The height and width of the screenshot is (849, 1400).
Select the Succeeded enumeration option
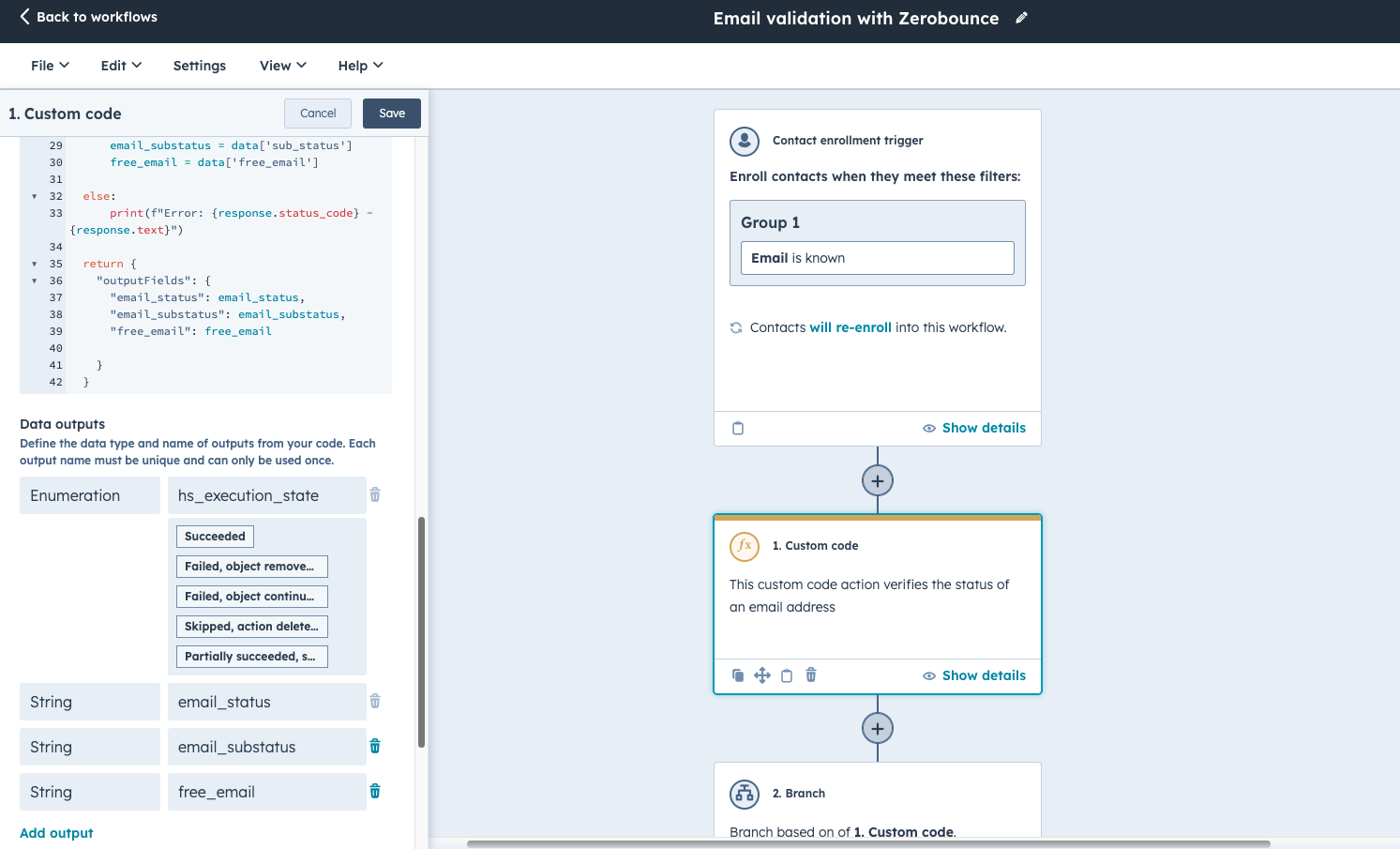(x=215, y=537)
